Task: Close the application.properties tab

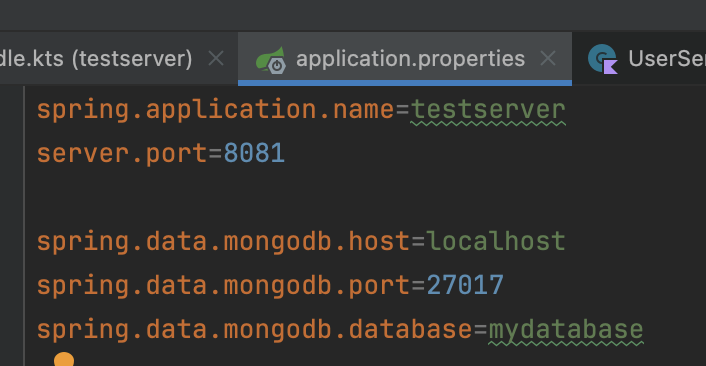Action: tap(548, 59)
